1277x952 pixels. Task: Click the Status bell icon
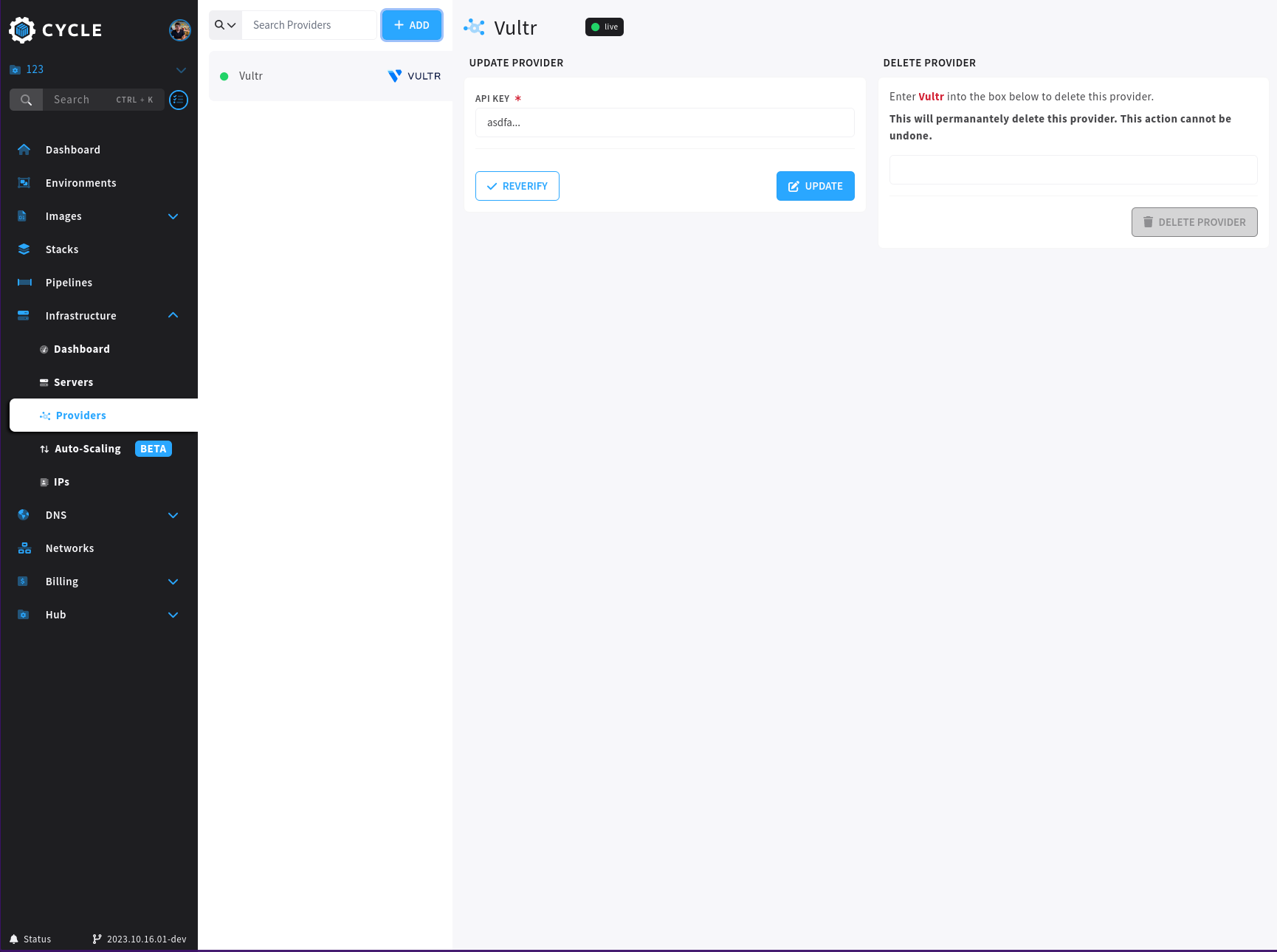(x=14, y=939)
